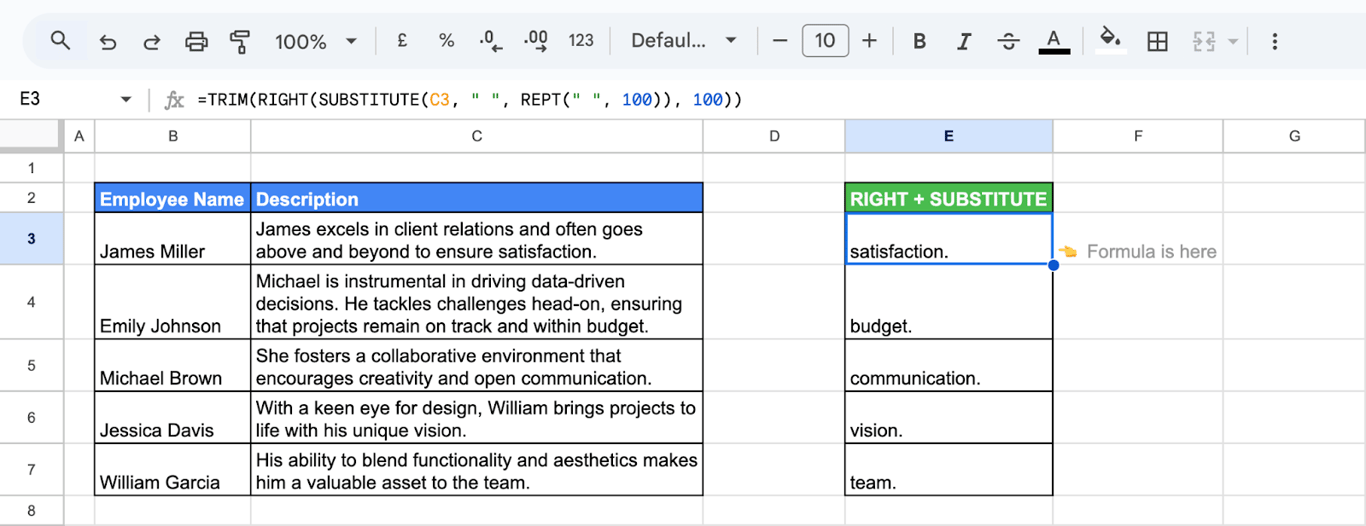Viewport: 1366px width, 526px height.
Task: Select the Michael Brown cell
Action: tap(173, 365)
